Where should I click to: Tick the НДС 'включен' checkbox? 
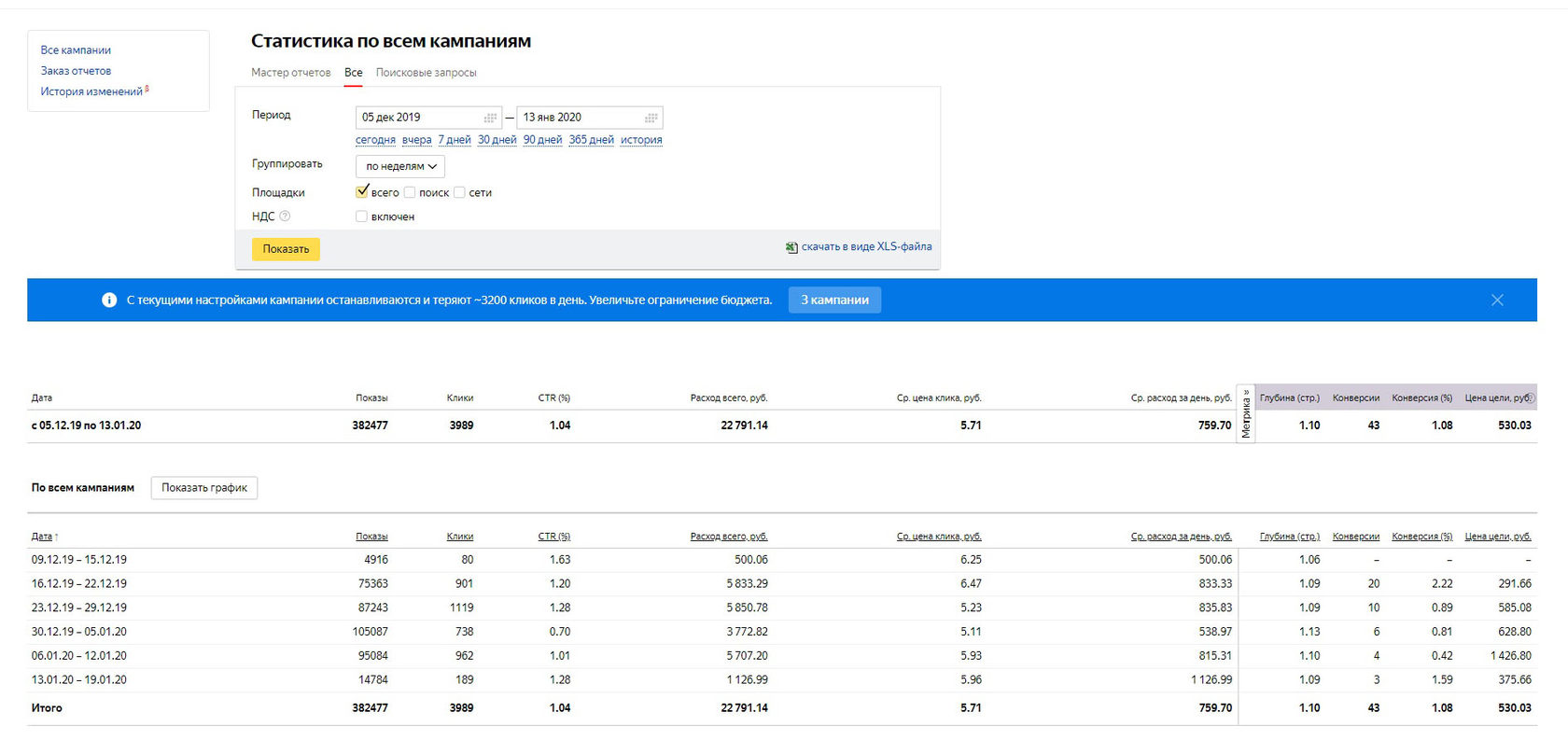[x=362, y=216]
